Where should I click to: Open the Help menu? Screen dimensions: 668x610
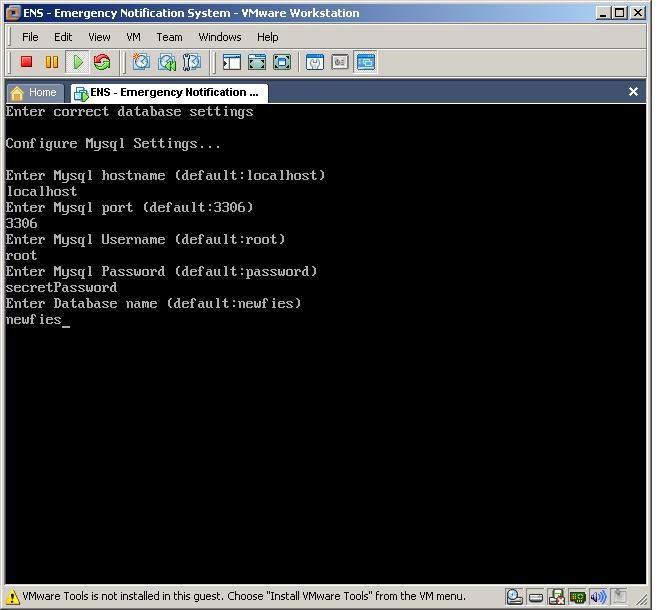(x=268, y=37)
